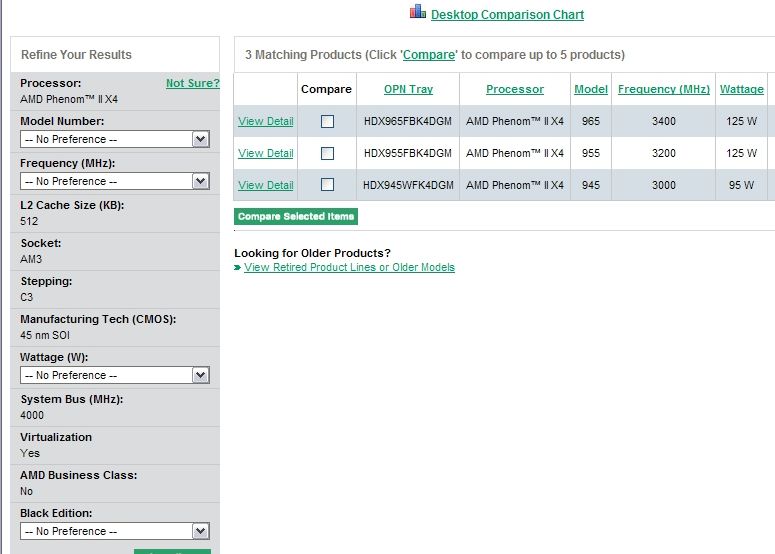Screen dimensions: 775x554
Task: Open the Black Edition dropdown
Action: tap(115, 531)
